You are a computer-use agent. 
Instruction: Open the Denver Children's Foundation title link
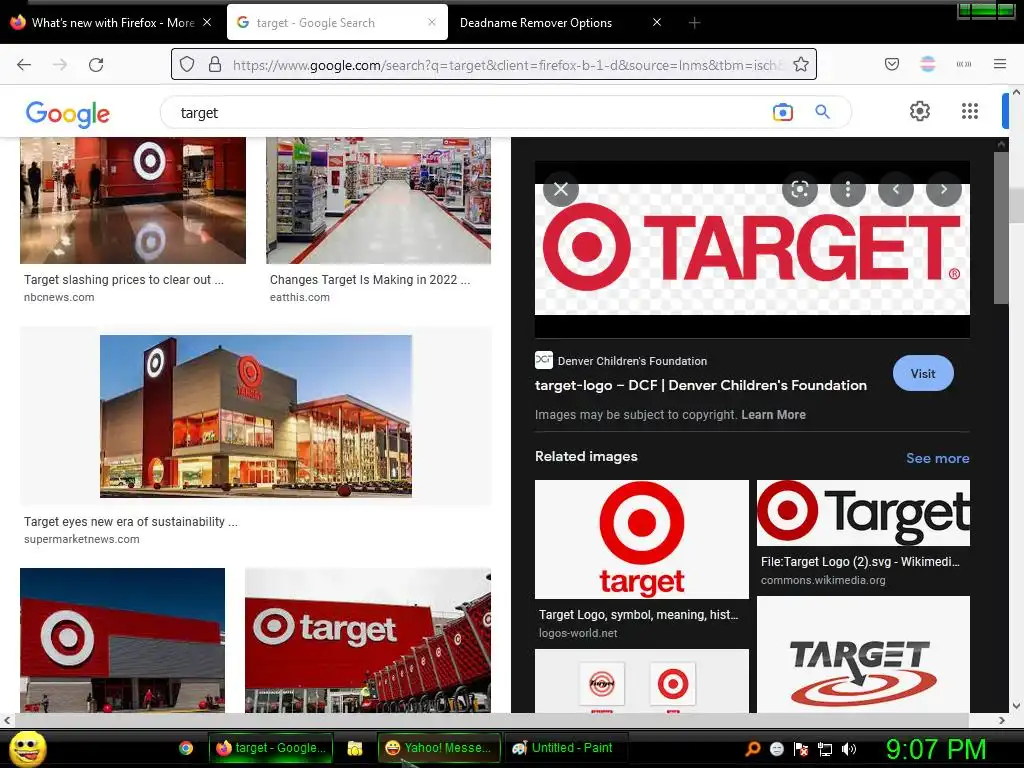[701, 385]
